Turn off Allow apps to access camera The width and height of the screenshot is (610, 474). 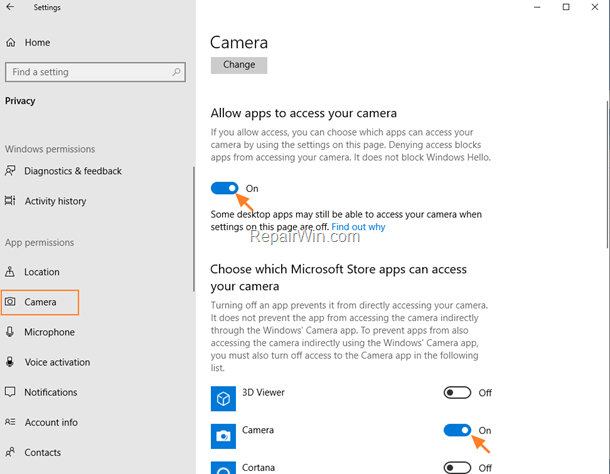click(224, 188)
